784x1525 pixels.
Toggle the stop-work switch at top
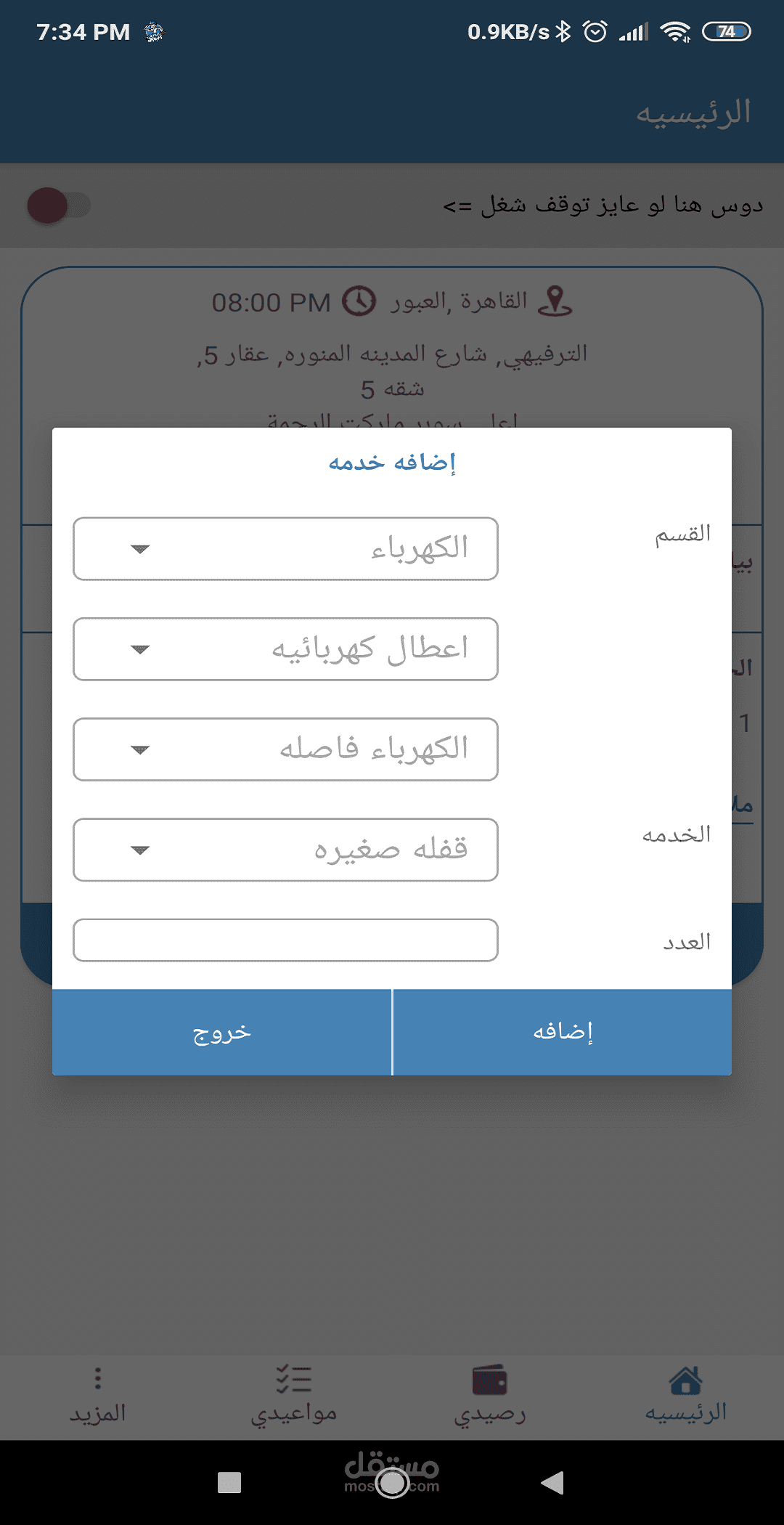pyautogui.click(x=58, y=206)
